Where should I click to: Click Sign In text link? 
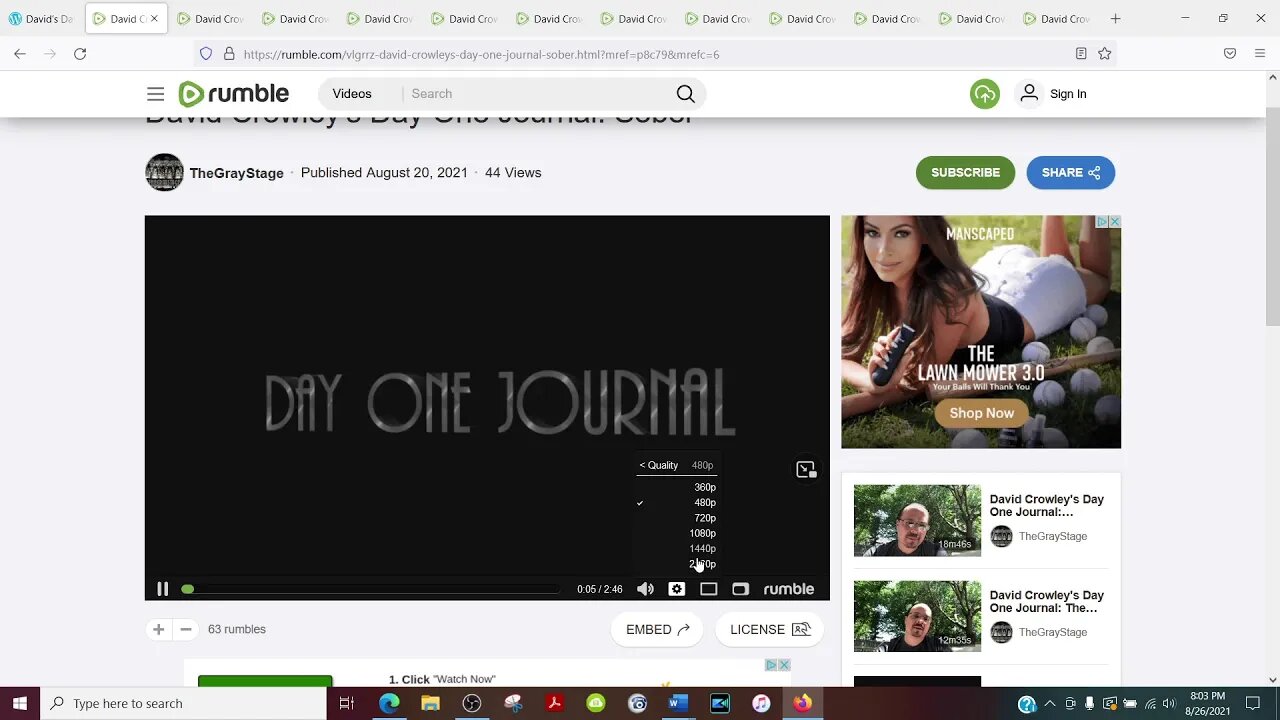click(1068, 94)
